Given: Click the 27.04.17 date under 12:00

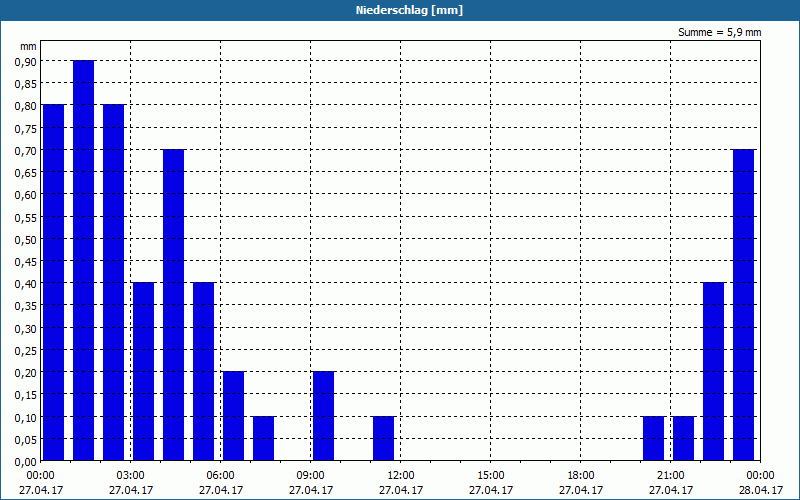Looking at the screenshot, I should (x=401, y=490).
